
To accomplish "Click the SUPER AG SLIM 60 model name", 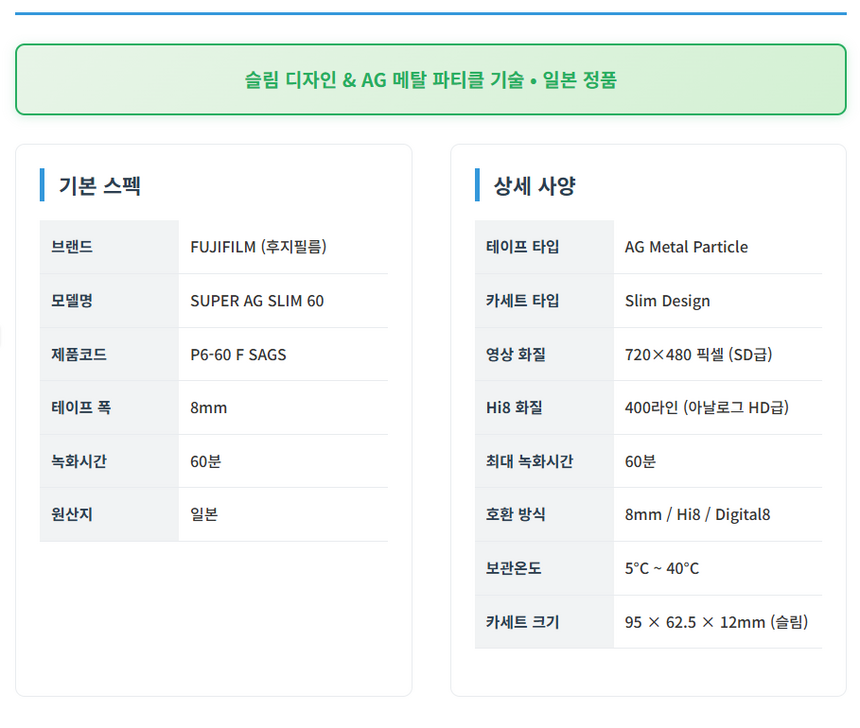I will click(x=257, y=301).
